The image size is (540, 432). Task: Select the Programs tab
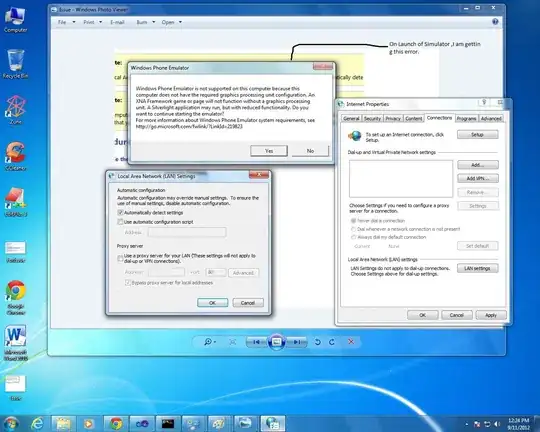[x=466, y=119]
